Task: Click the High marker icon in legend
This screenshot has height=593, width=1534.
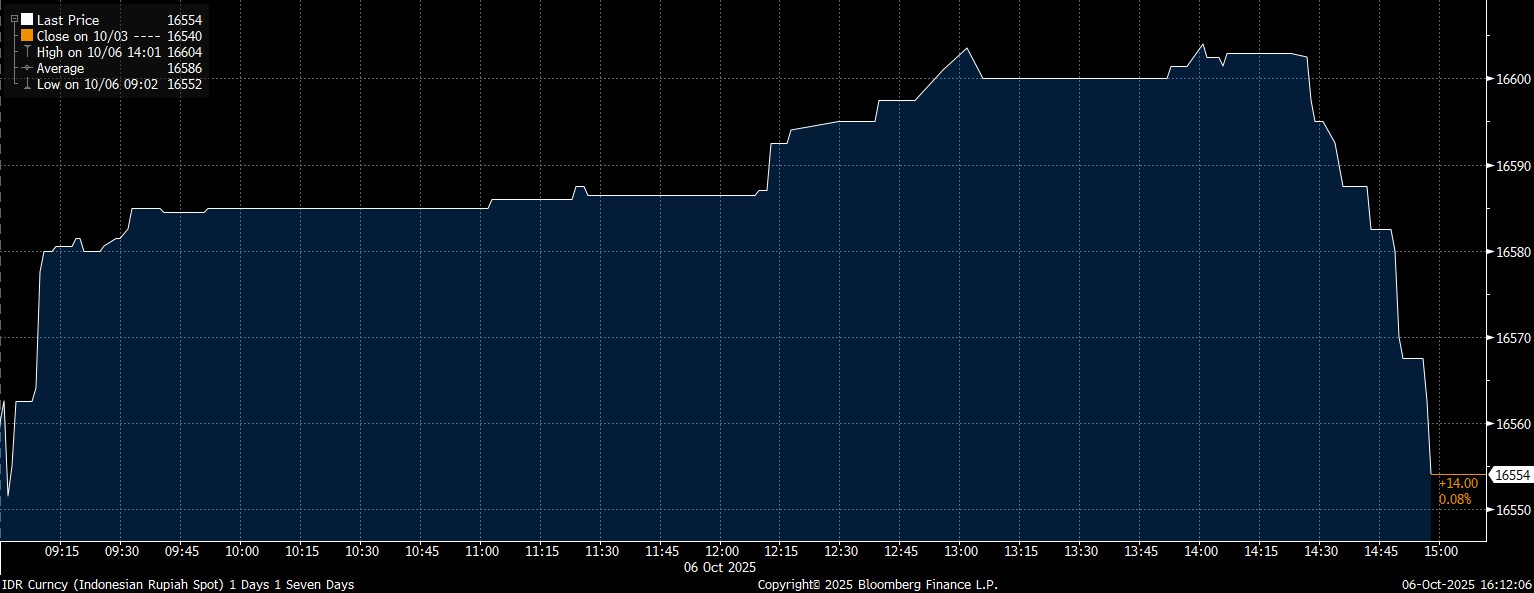Action: coord(27,52)
